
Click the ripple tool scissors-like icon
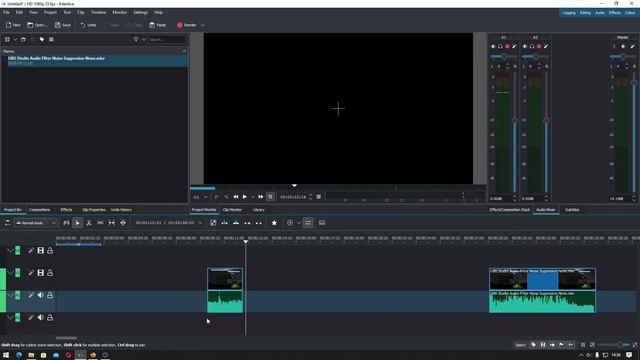coord(100,223)
